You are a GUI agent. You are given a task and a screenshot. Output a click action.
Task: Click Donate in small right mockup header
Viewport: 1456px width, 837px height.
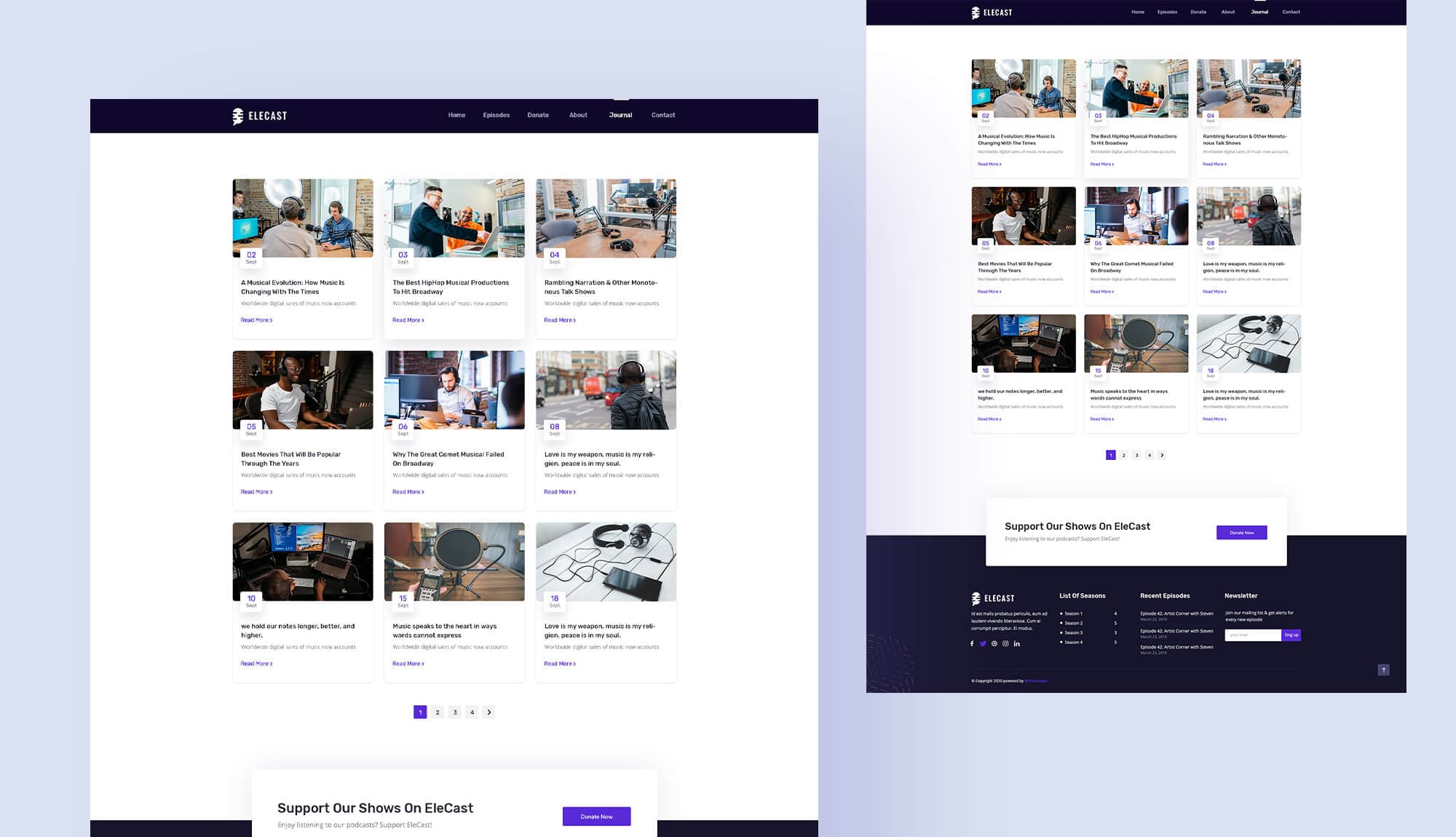pos(1198,12)
